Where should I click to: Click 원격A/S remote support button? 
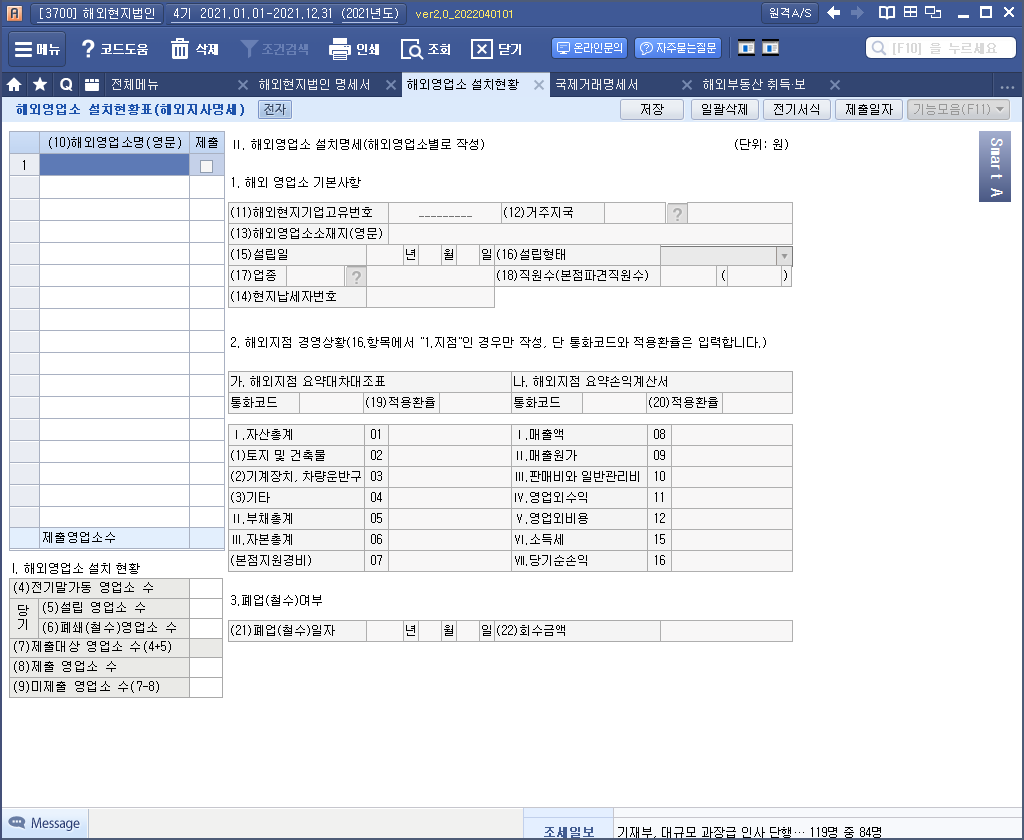click(790, 12)
